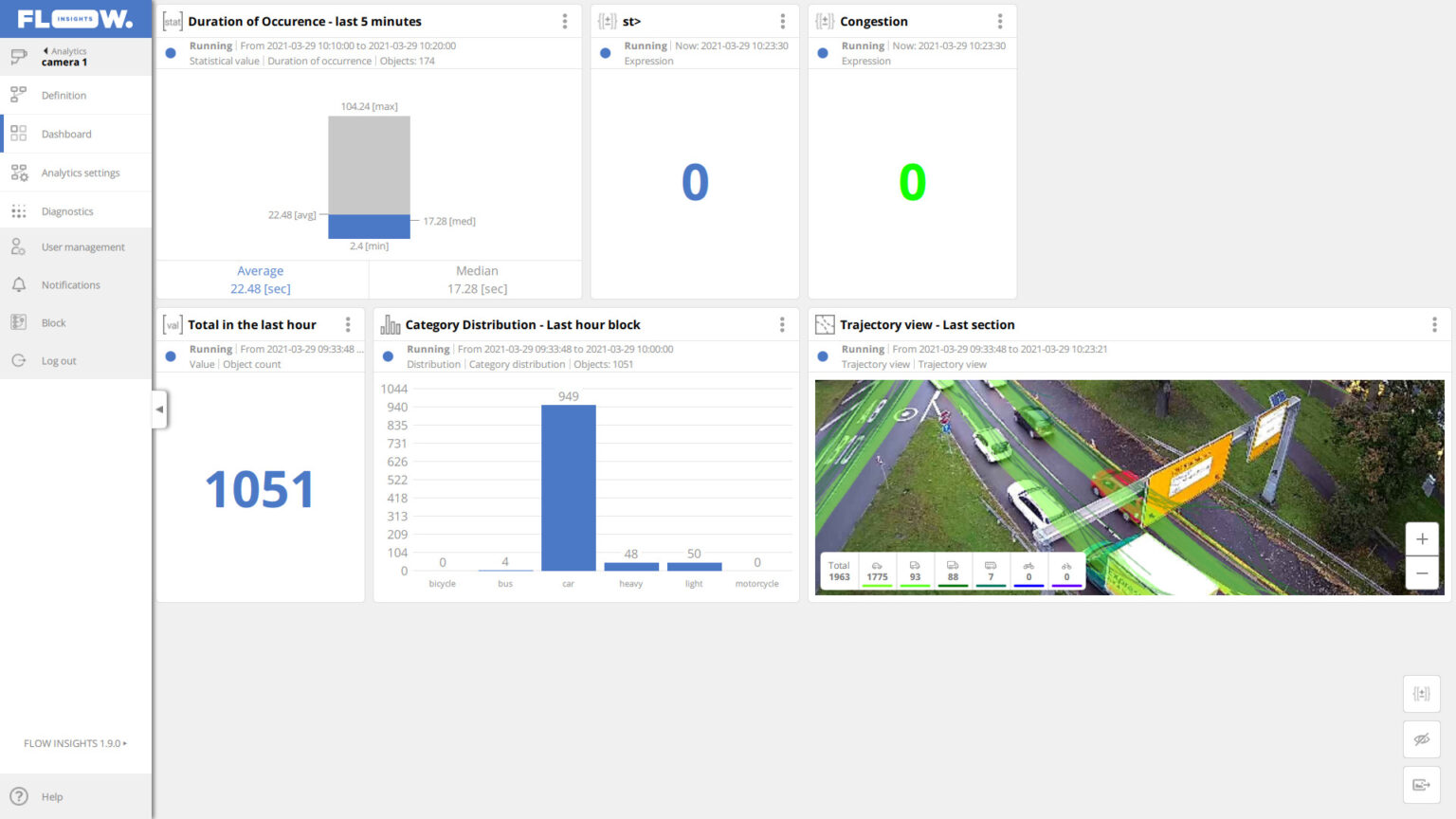This screenshot has height=819, width=1456.
Task: Open the Analytics settings panel
Action: click(81, 173)
